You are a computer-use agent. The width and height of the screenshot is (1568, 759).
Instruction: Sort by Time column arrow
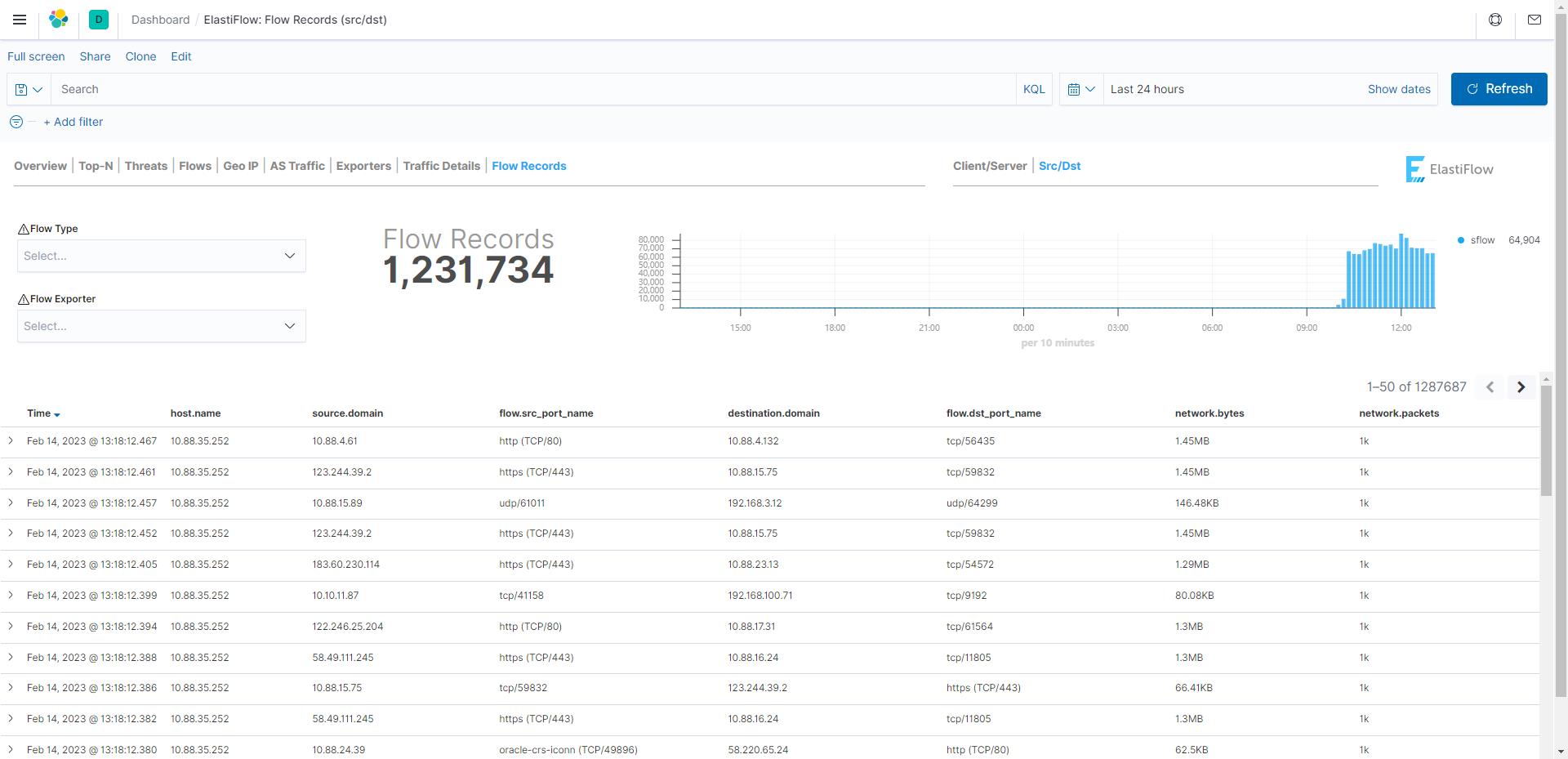57,414
